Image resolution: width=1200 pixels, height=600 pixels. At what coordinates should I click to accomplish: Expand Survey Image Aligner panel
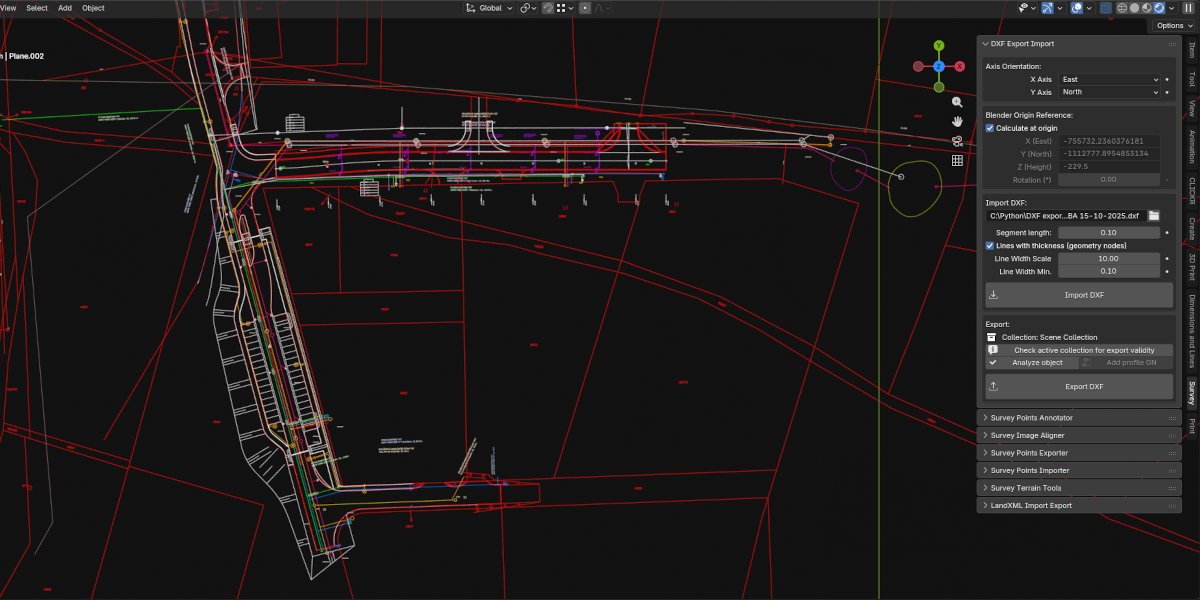coord(1079,435)
